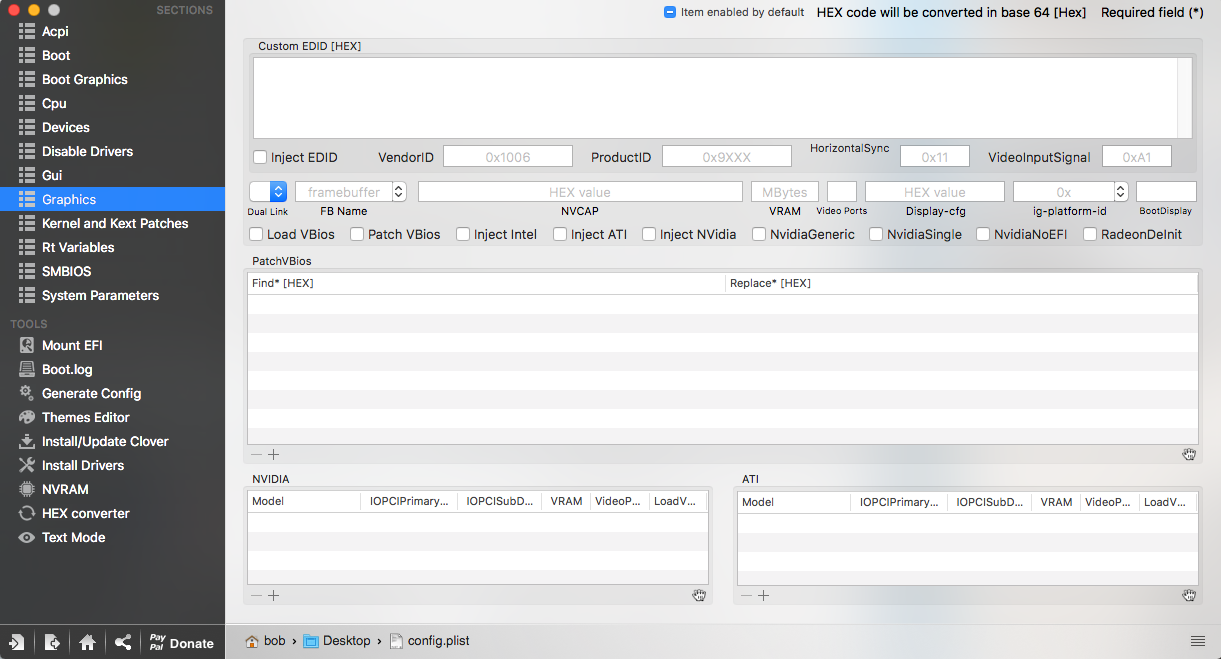Click config.plist in the path bar
1221x659 pixels.
click(429, 641)
